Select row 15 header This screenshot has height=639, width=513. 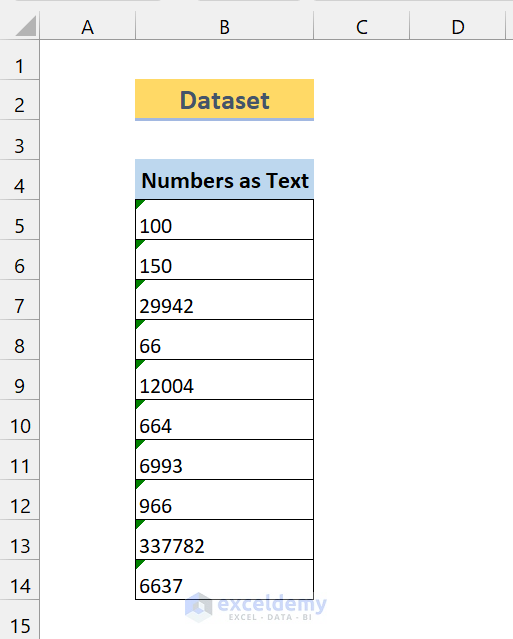[x=20, y=619]
